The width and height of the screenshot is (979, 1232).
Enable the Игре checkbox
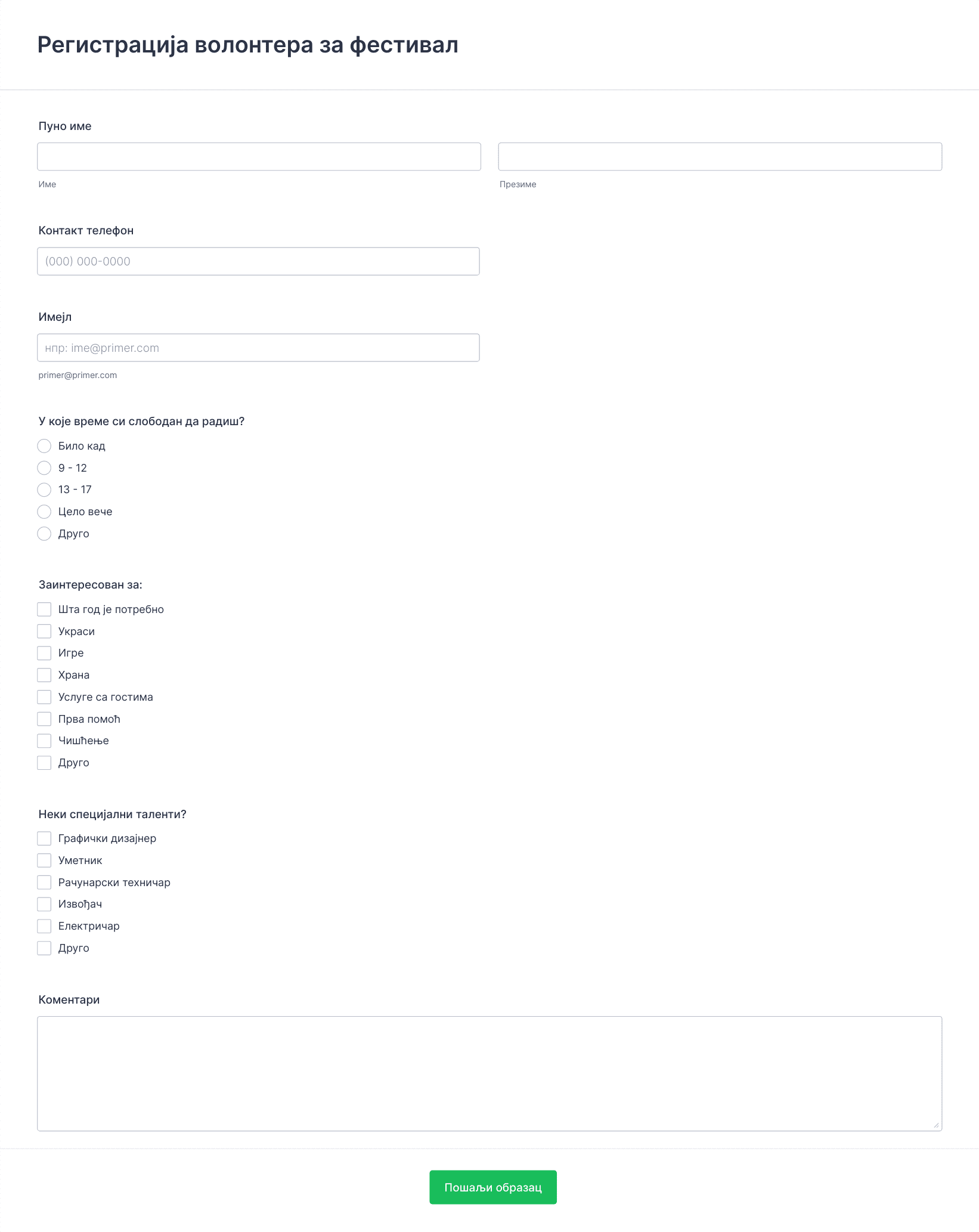[x=44, y=653]
